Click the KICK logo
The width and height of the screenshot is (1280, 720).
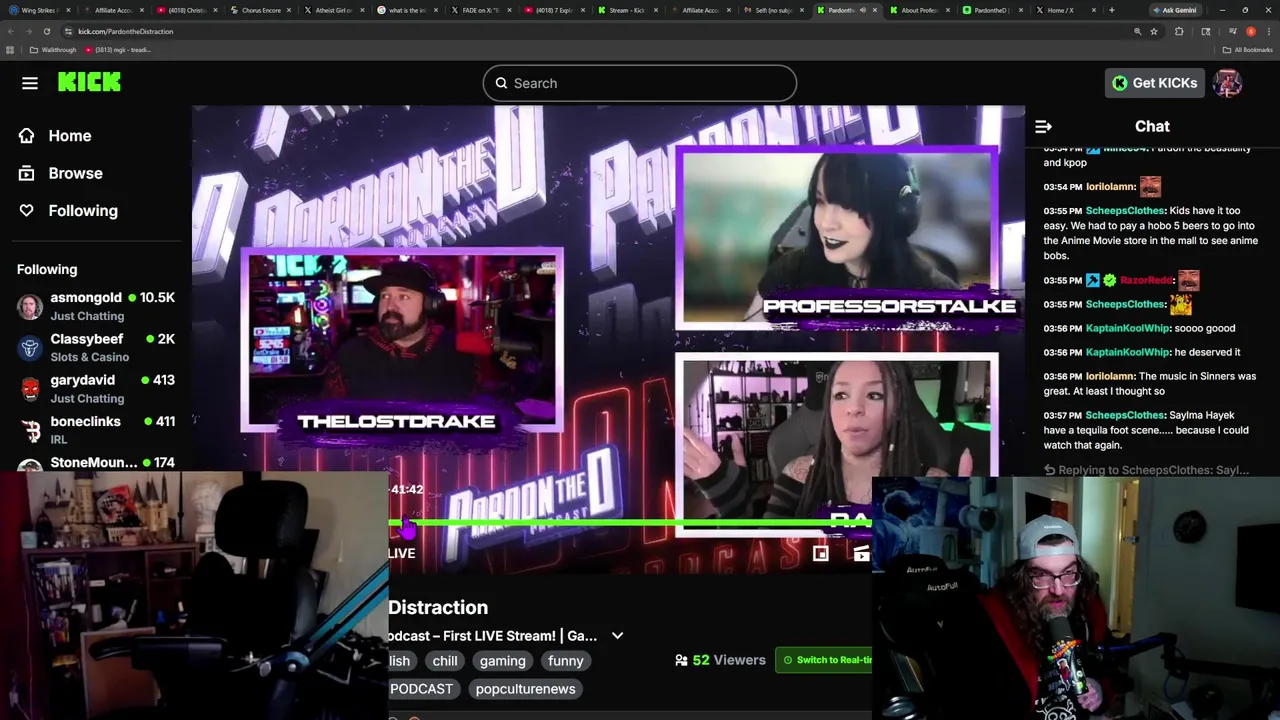(89, 83)
